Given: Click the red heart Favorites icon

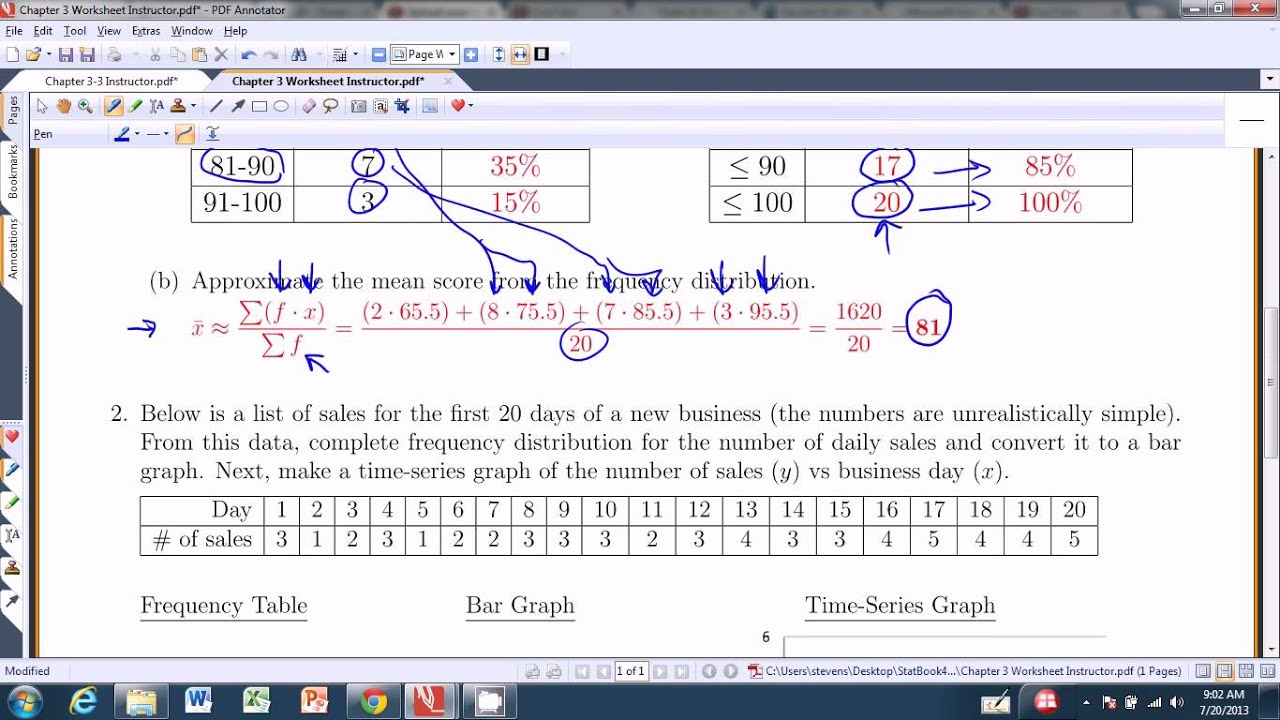Looking at the screenshot, I should (457, 106).
